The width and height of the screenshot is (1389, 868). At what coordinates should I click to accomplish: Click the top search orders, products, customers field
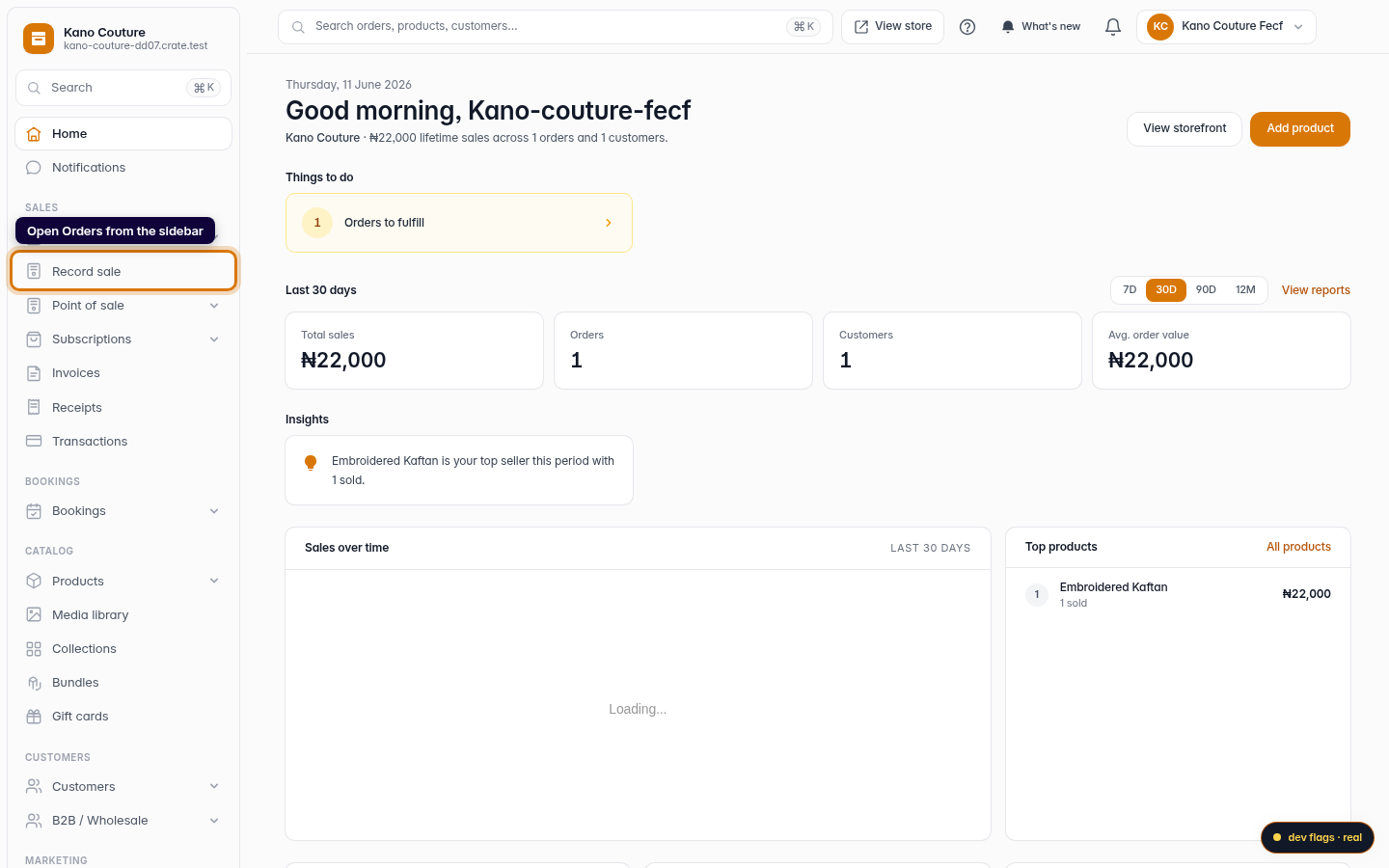556,27
